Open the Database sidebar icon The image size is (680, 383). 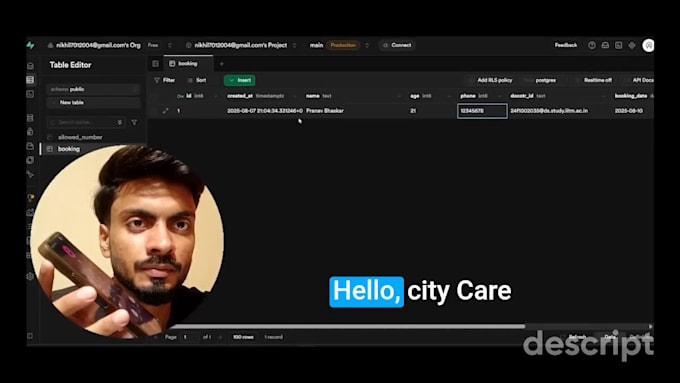(30, 118)
